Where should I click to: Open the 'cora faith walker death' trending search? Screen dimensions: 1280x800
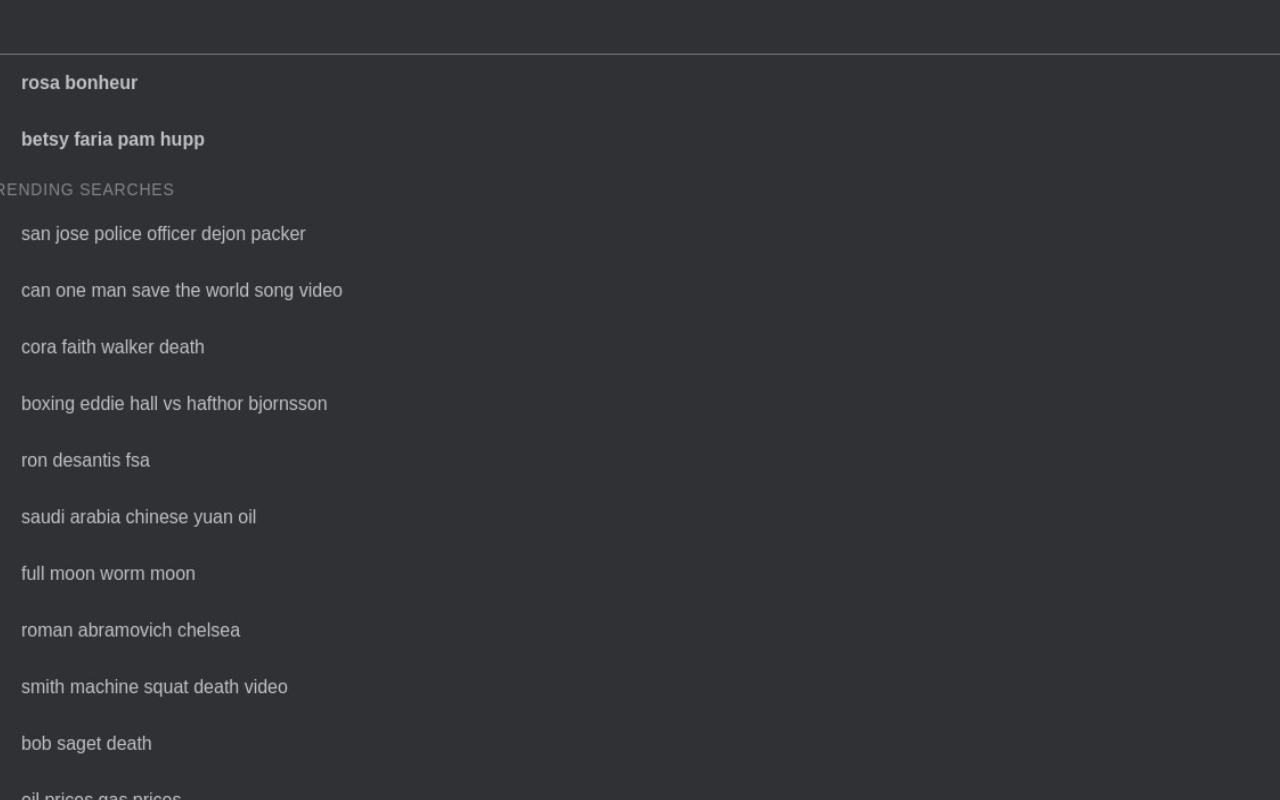click(x=640, y=347)
